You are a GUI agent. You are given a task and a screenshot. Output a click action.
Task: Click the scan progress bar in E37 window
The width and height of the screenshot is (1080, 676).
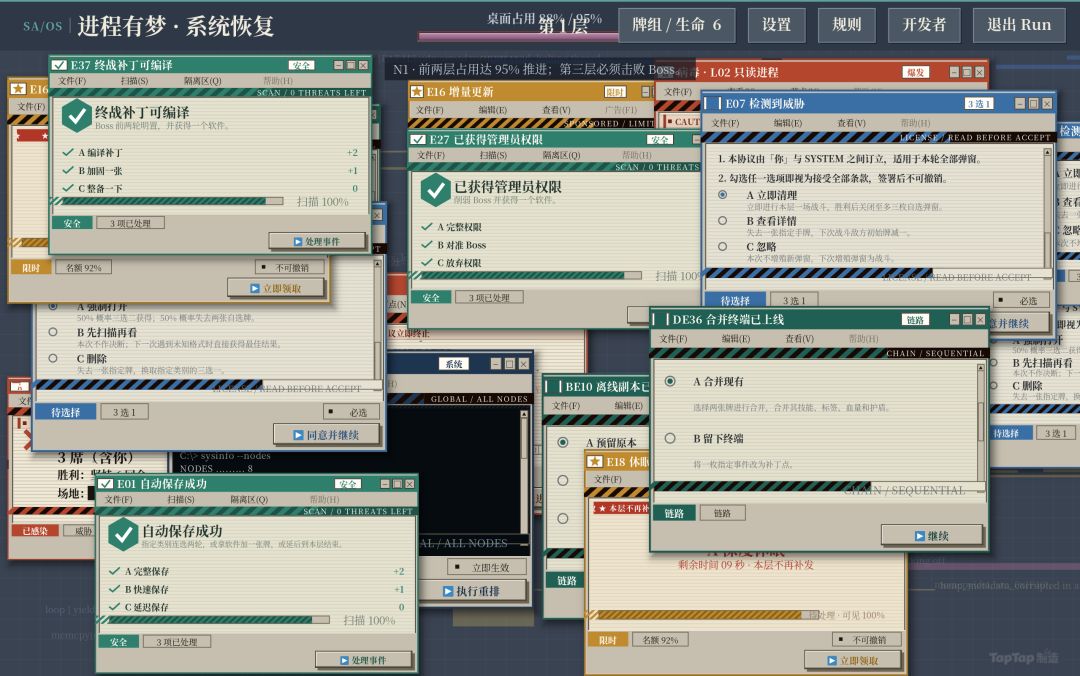coord(169,201)
